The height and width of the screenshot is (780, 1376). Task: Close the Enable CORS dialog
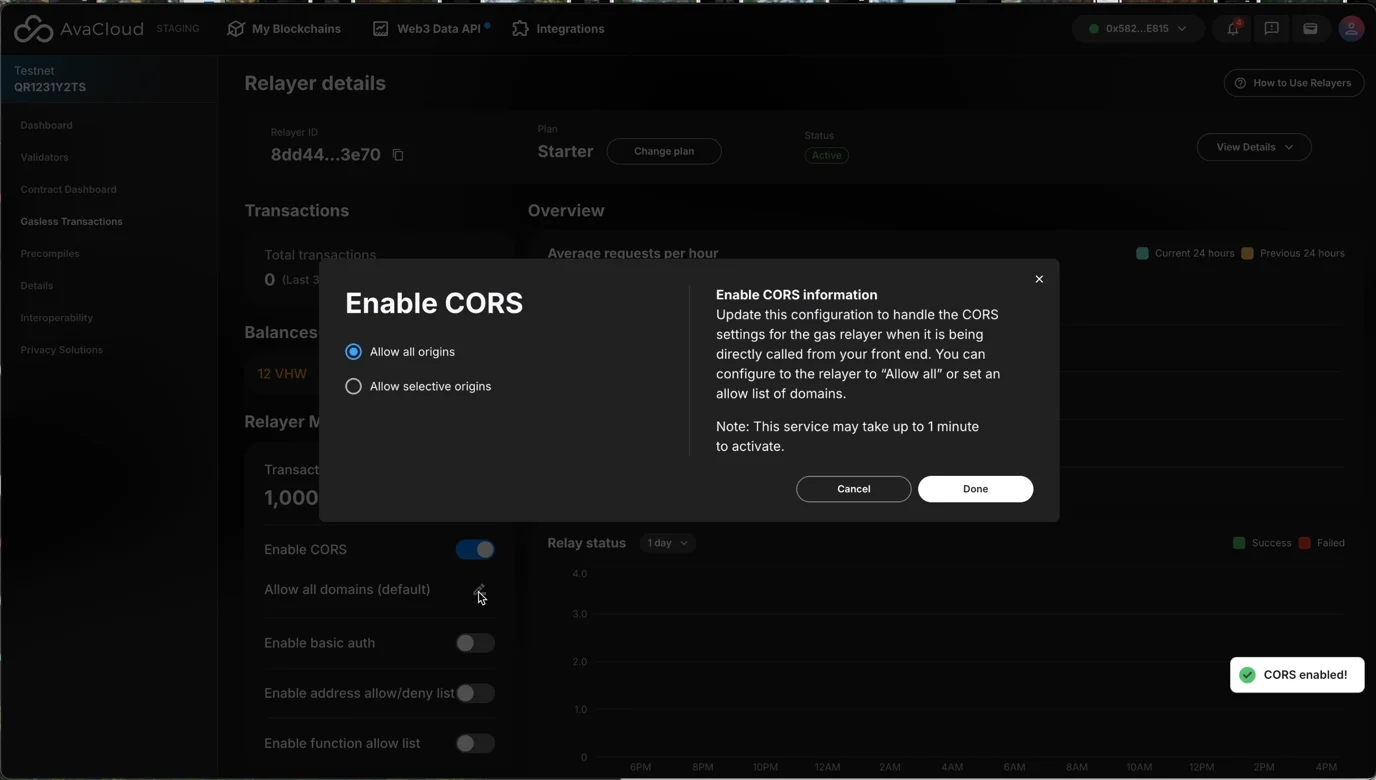point(1039,279)
